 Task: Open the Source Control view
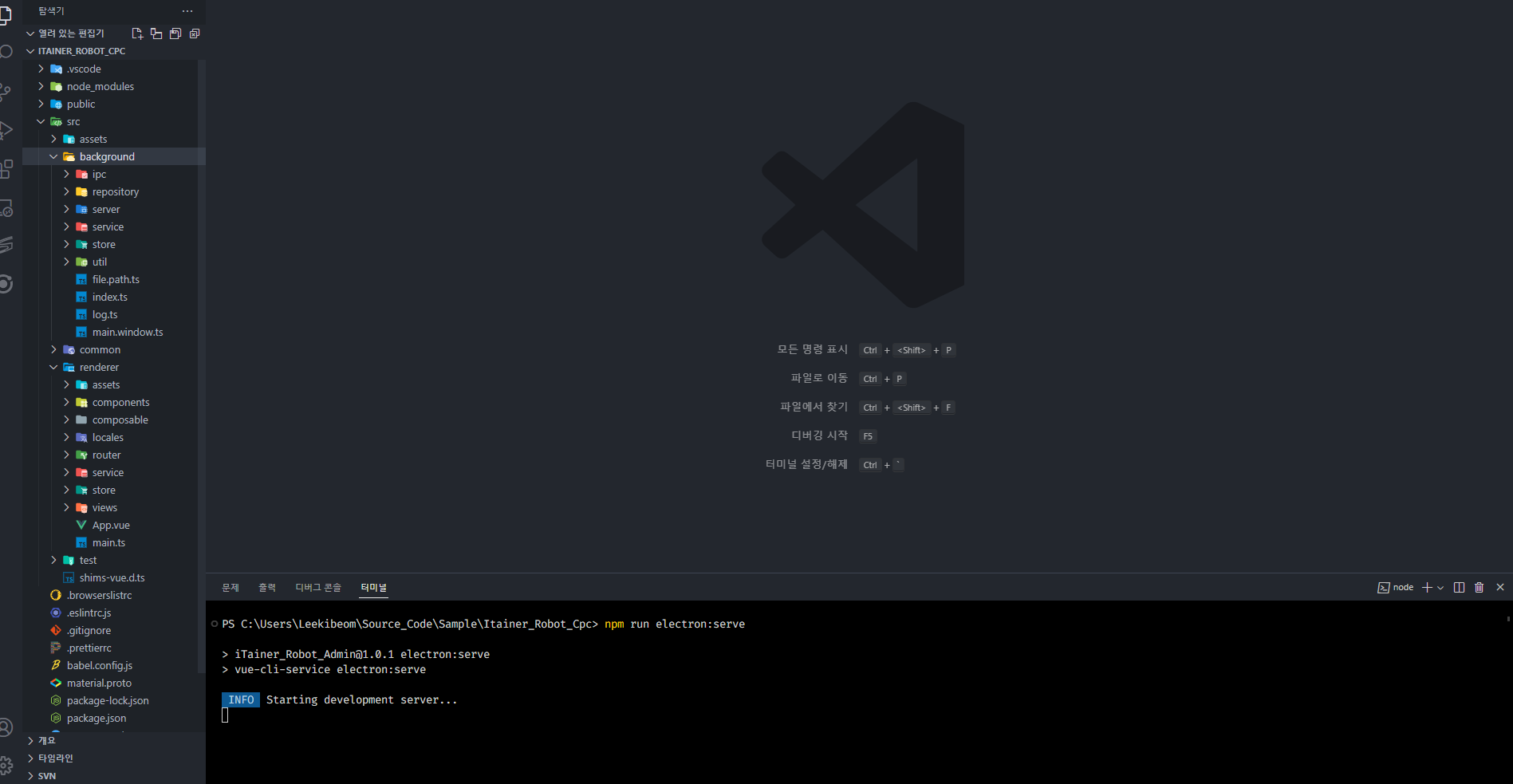coord(6,91)
